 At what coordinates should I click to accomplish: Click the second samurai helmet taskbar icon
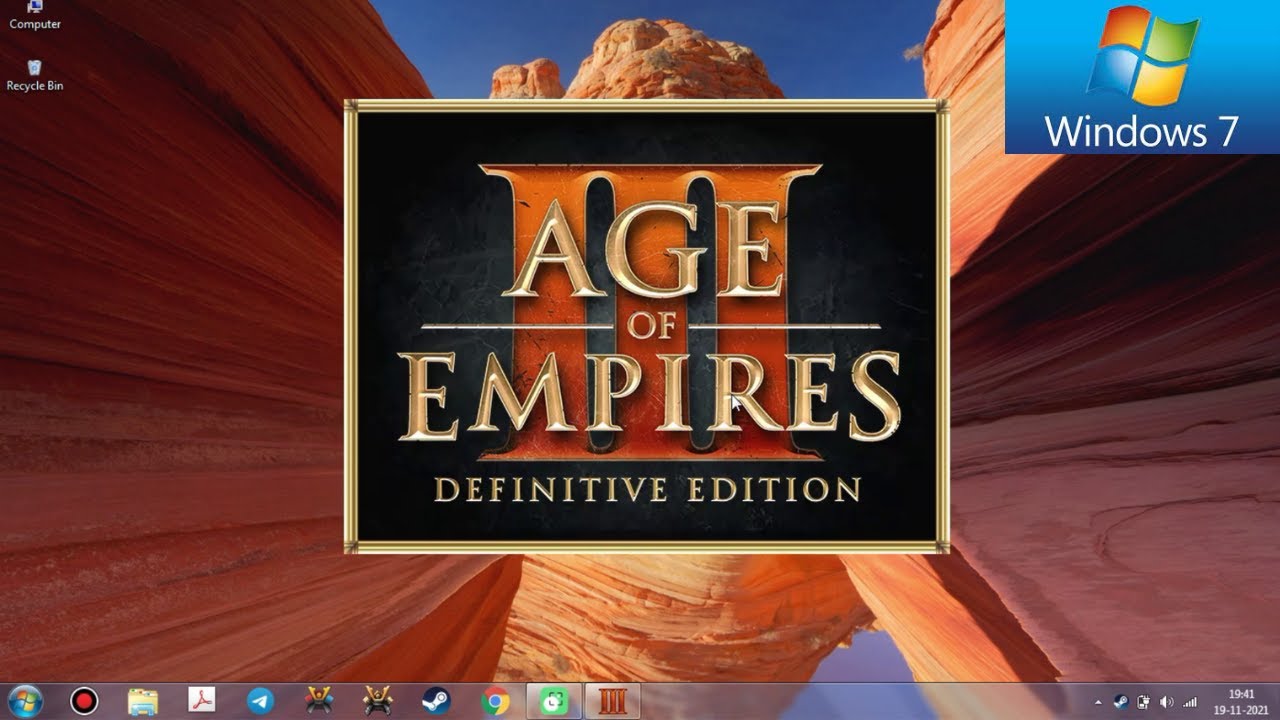pos(378,701)
